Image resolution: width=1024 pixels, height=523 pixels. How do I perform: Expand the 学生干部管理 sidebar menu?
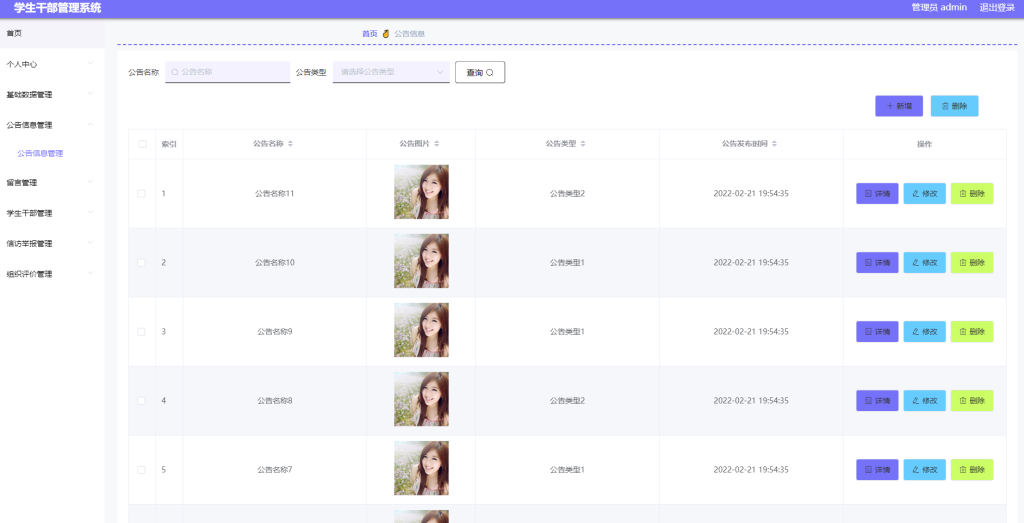[x=52, y=213]
